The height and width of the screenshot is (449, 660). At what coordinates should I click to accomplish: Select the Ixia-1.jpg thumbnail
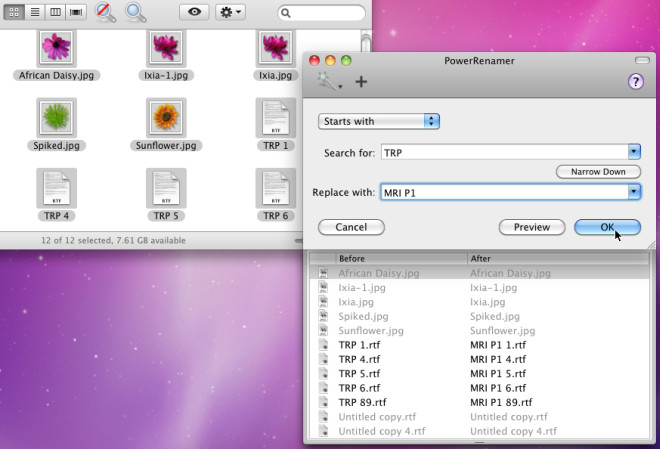point(166,48)
